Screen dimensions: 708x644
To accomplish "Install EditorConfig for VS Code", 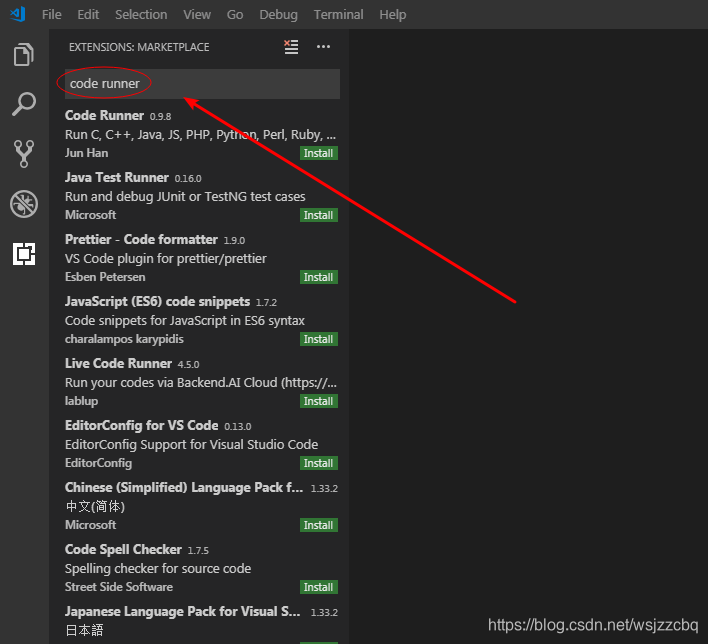I will [319, 463].
